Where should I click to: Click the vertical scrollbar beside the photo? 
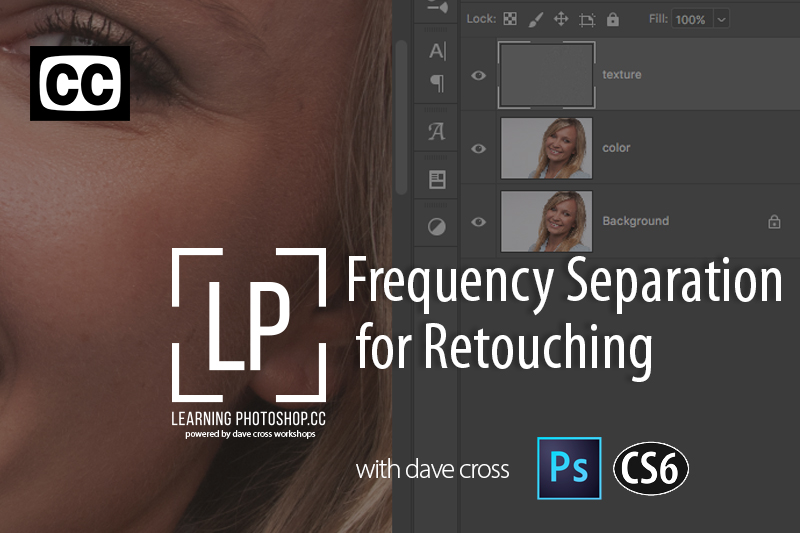pos(402,117)
